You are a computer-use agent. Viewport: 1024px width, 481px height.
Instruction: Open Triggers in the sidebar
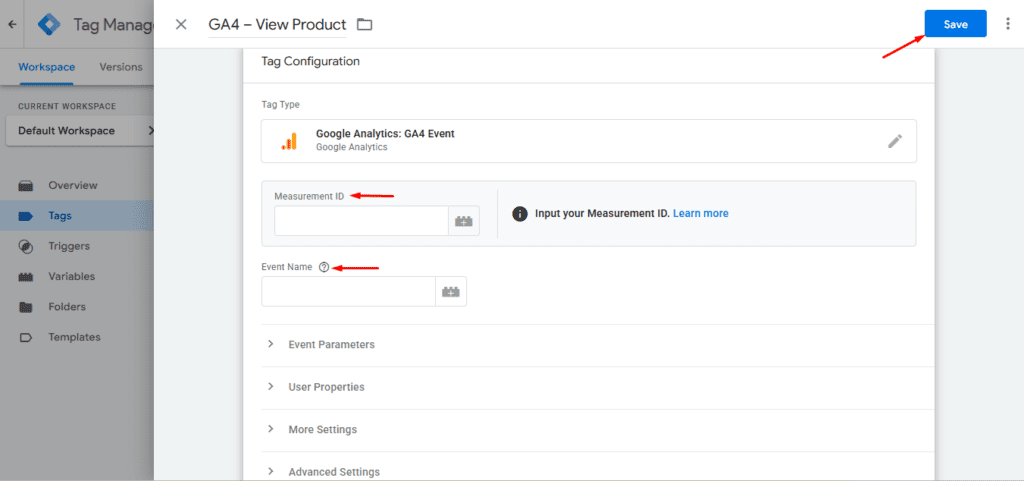[69, 246]
